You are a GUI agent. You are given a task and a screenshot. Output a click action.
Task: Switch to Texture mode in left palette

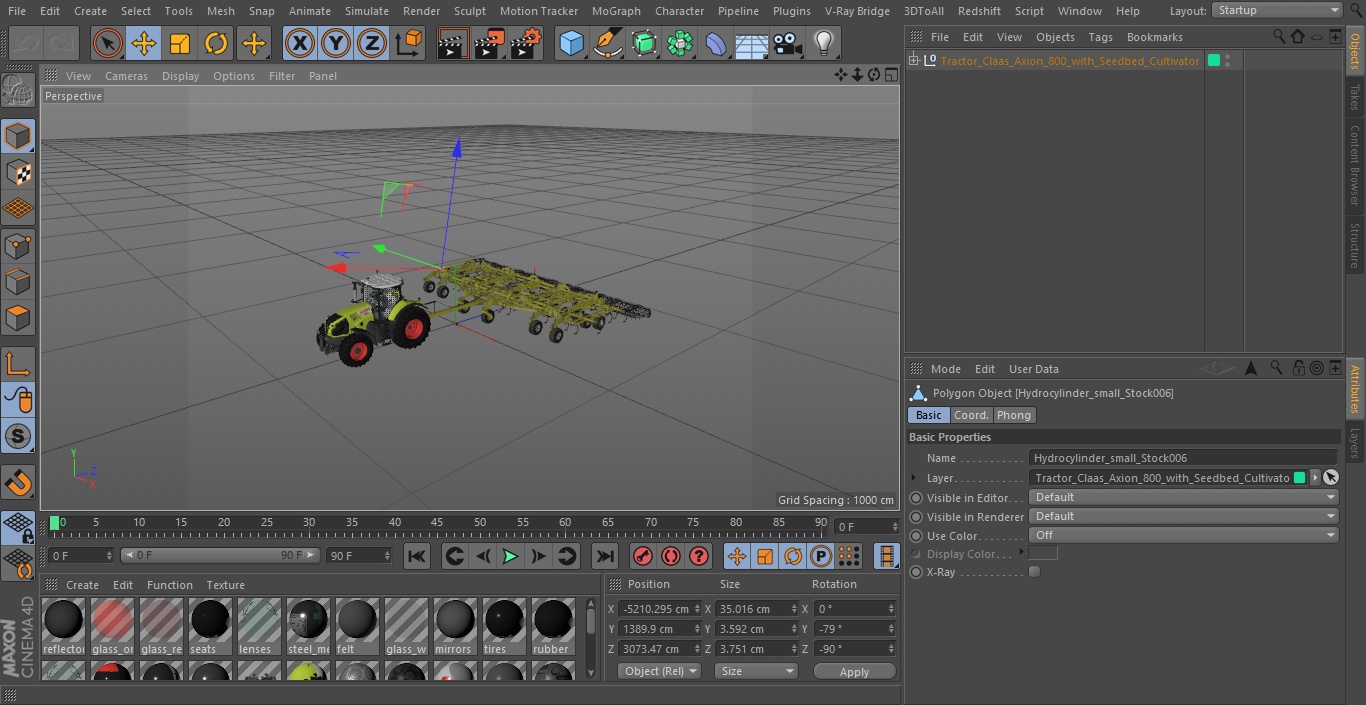[x=18, y=172]
